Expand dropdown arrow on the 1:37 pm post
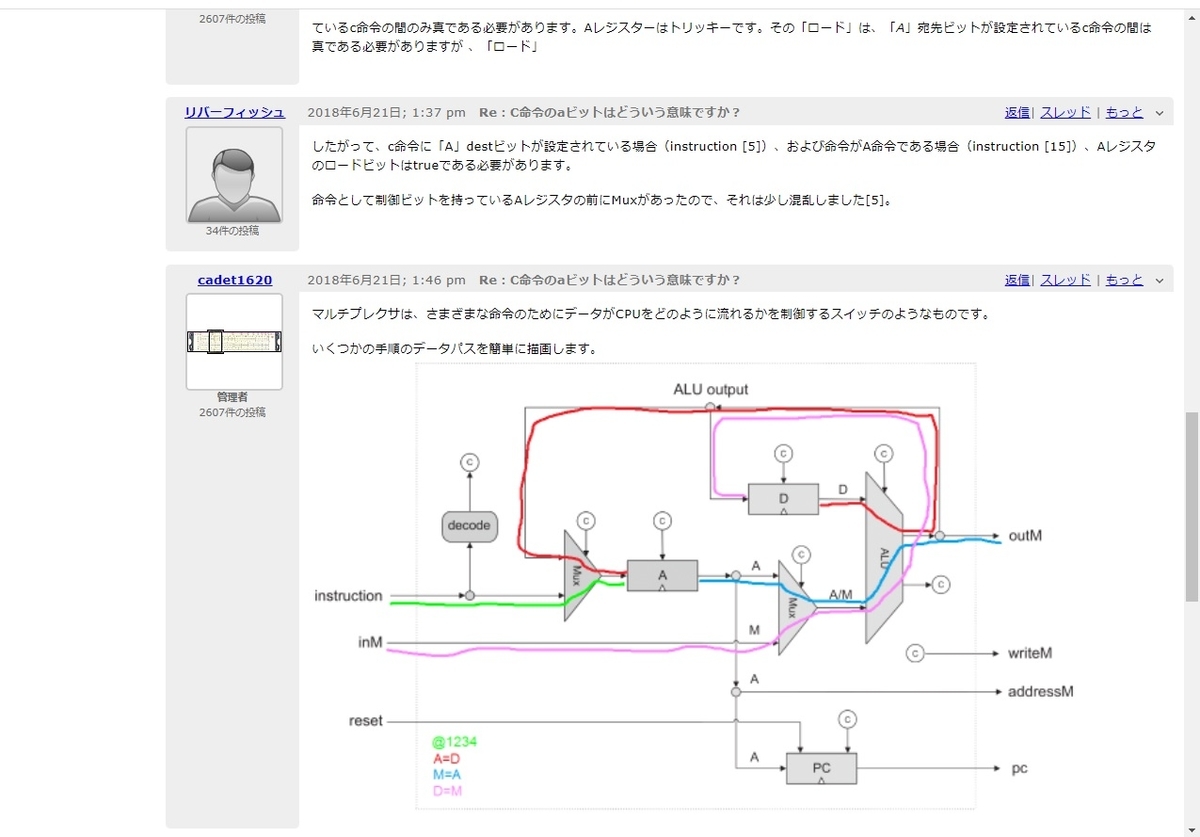1200x837 pixels. [1159, 113]
